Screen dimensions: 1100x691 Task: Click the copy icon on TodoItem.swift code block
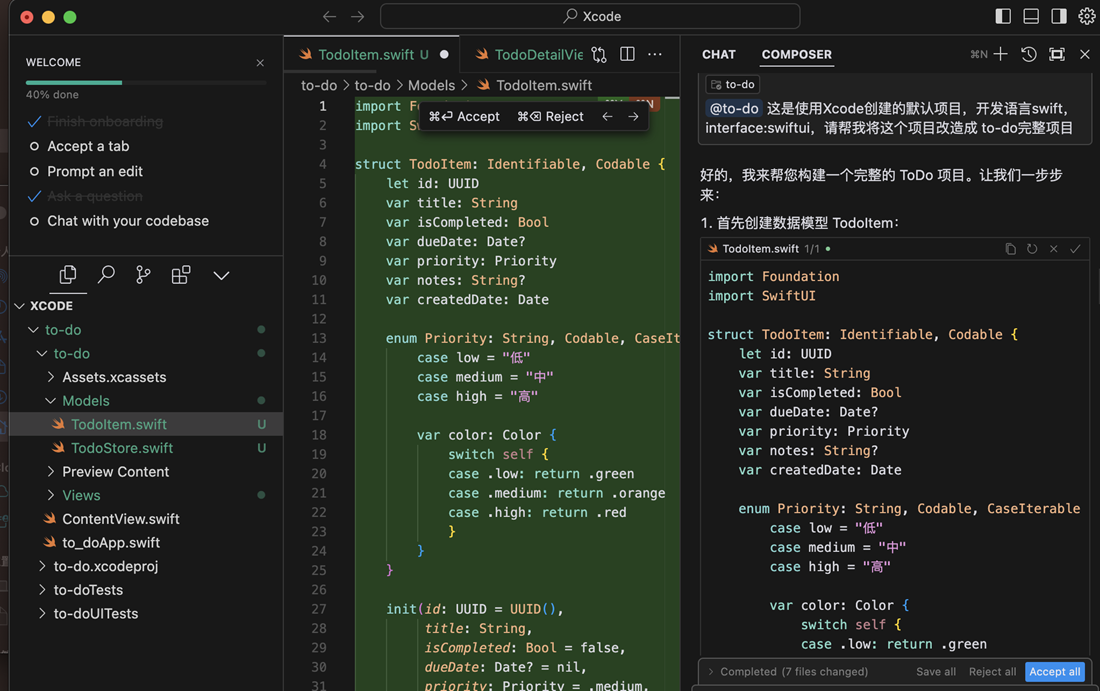click(x=1010, y=249)
